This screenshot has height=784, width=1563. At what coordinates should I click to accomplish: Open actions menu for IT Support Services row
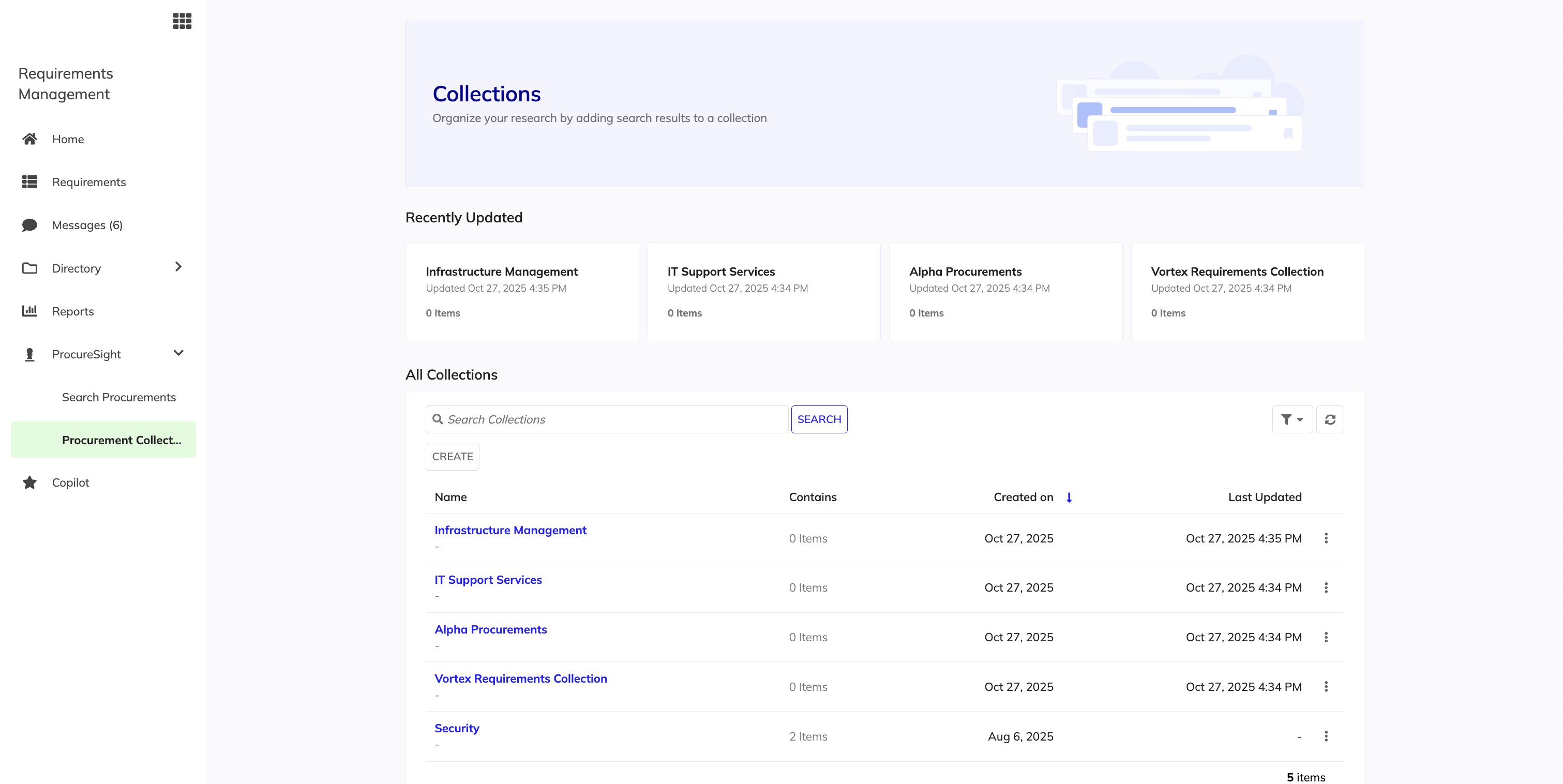click(x=1326, y=587)
